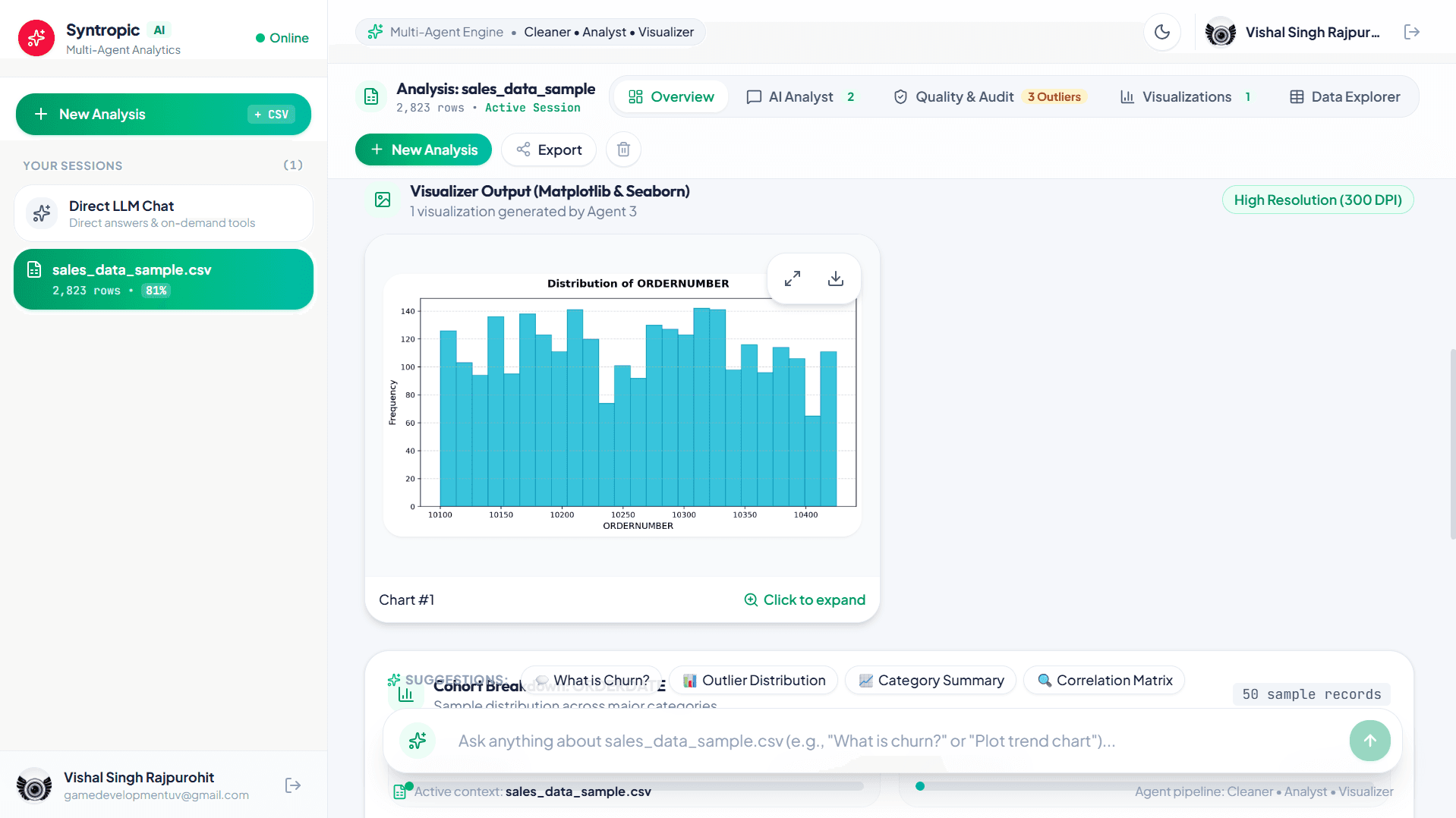Click the trash delete icon
Viewport: 1456px width, 818px height.
[623, 149]
